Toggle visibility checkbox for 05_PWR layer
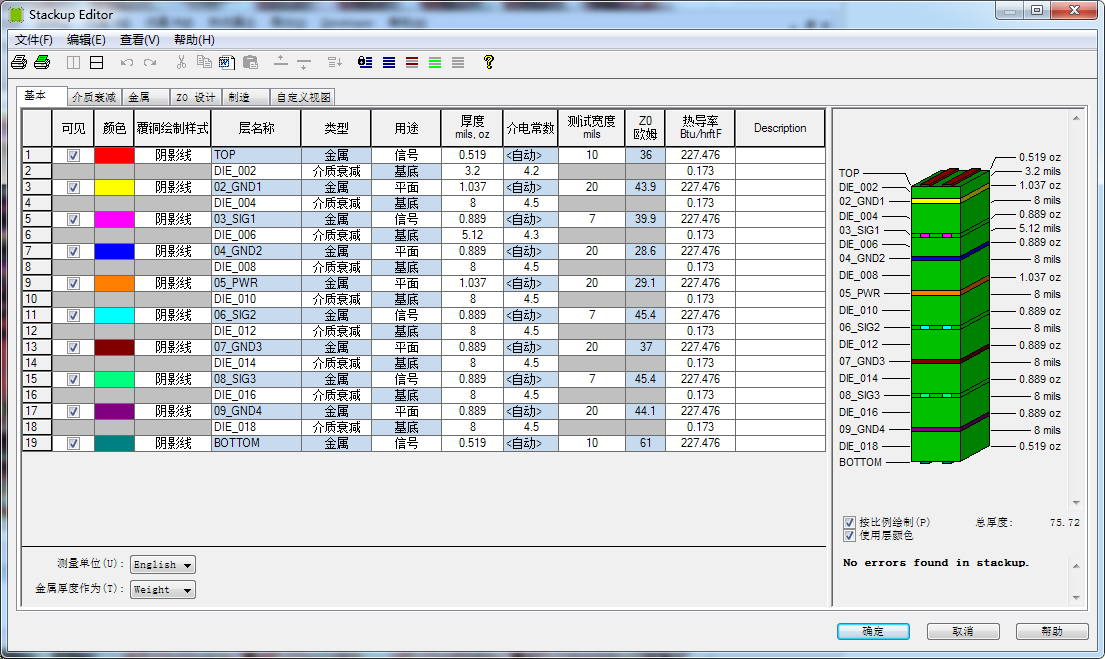 click(x=73, y=283)
